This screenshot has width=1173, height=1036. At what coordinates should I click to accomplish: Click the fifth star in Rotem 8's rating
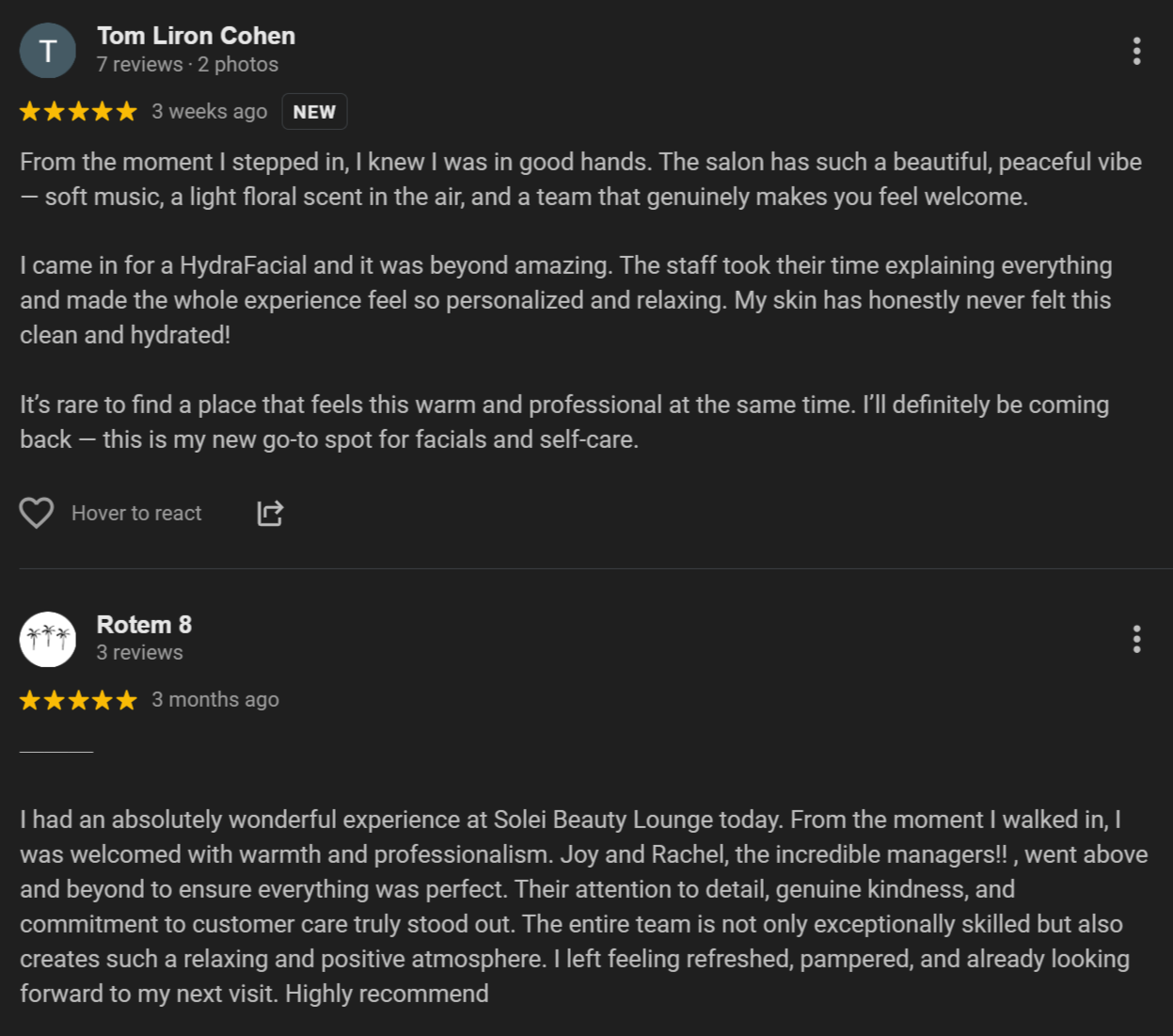pos(127,700)
